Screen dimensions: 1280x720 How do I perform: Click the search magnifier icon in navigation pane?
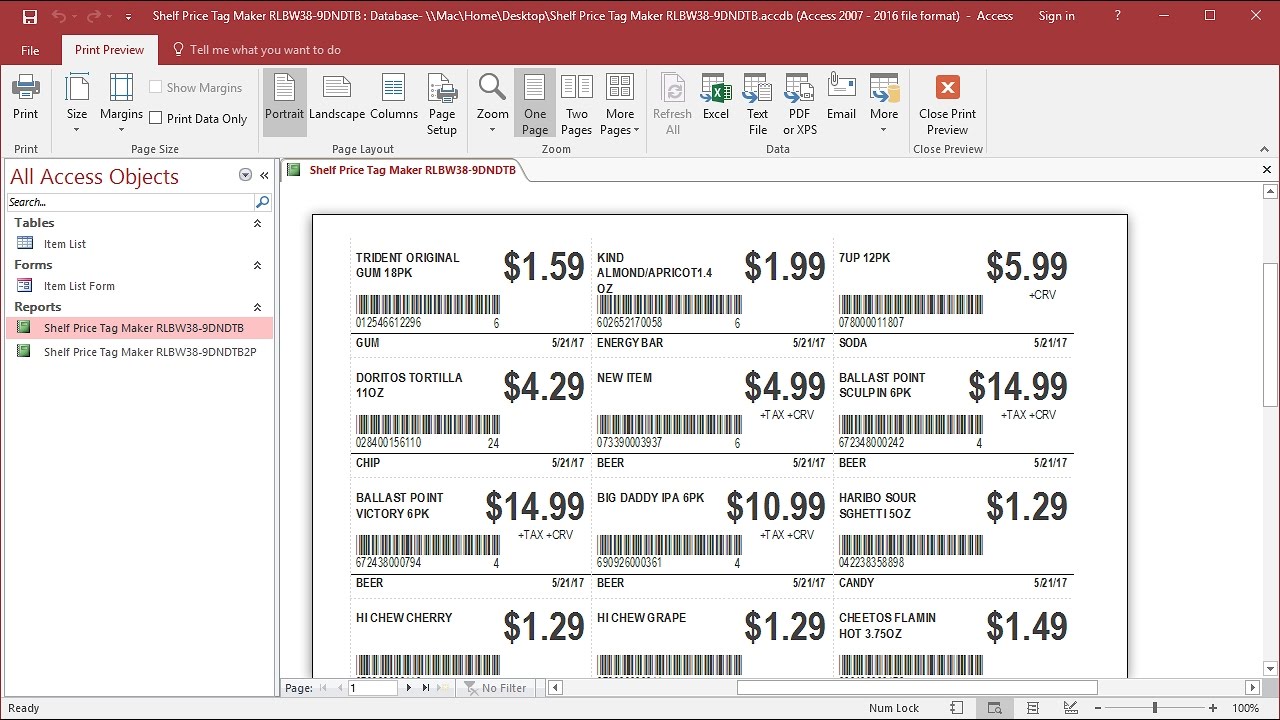262,202
